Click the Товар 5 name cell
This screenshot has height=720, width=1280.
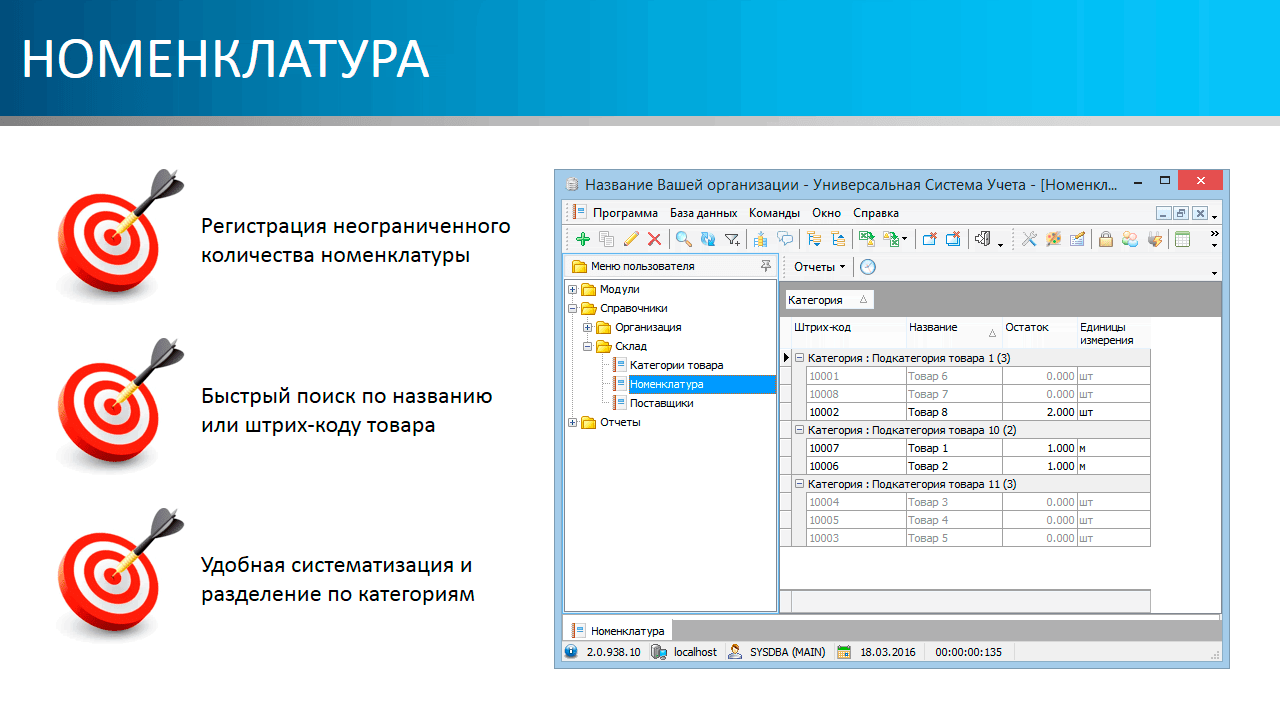click(954, 538)
